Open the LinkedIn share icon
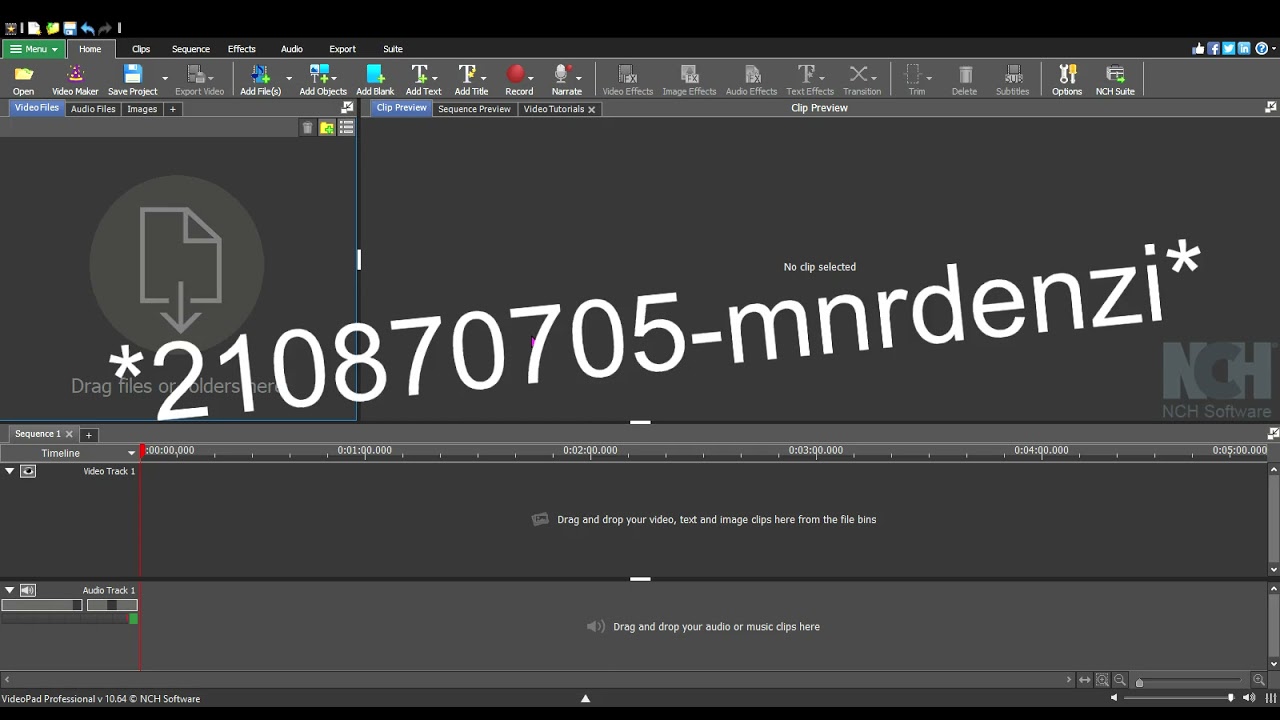This screenshot has width=1280, height=720. pyautogui.click(x=1244, y=48)
